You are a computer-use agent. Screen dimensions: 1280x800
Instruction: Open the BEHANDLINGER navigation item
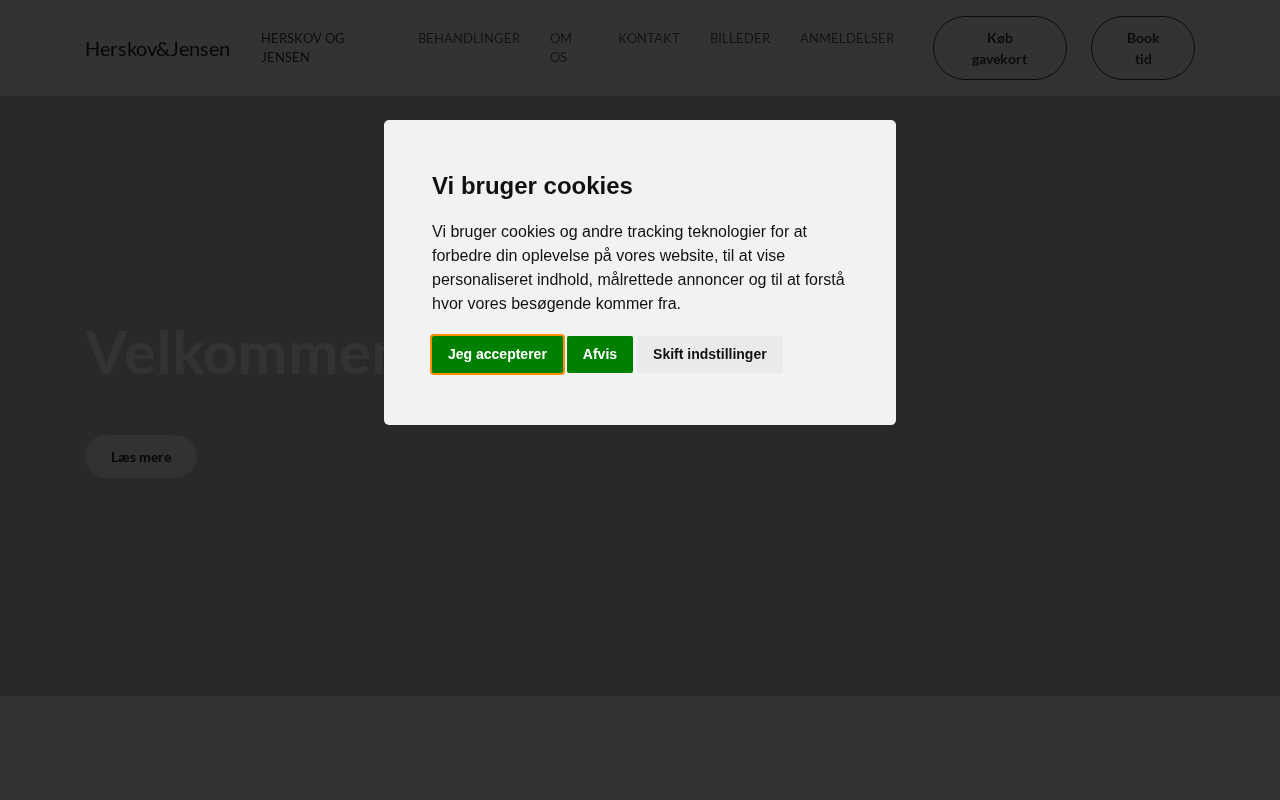coord(469,38)
